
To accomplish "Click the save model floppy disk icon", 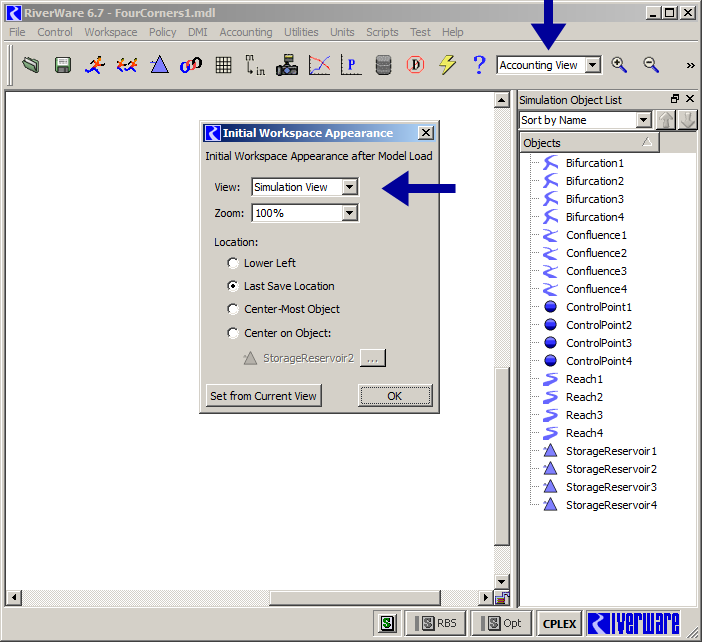I will coord(63,65).
